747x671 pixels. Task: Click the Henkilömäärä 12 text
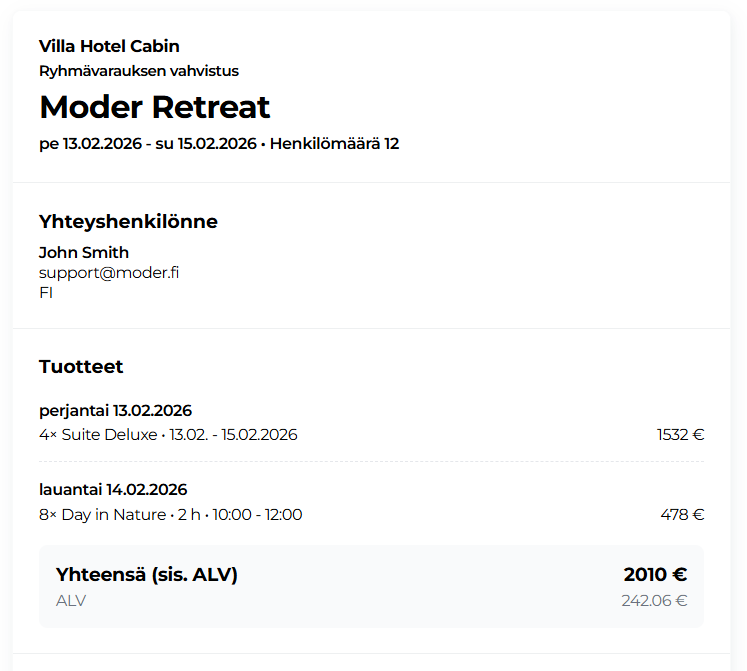point(335,143)
